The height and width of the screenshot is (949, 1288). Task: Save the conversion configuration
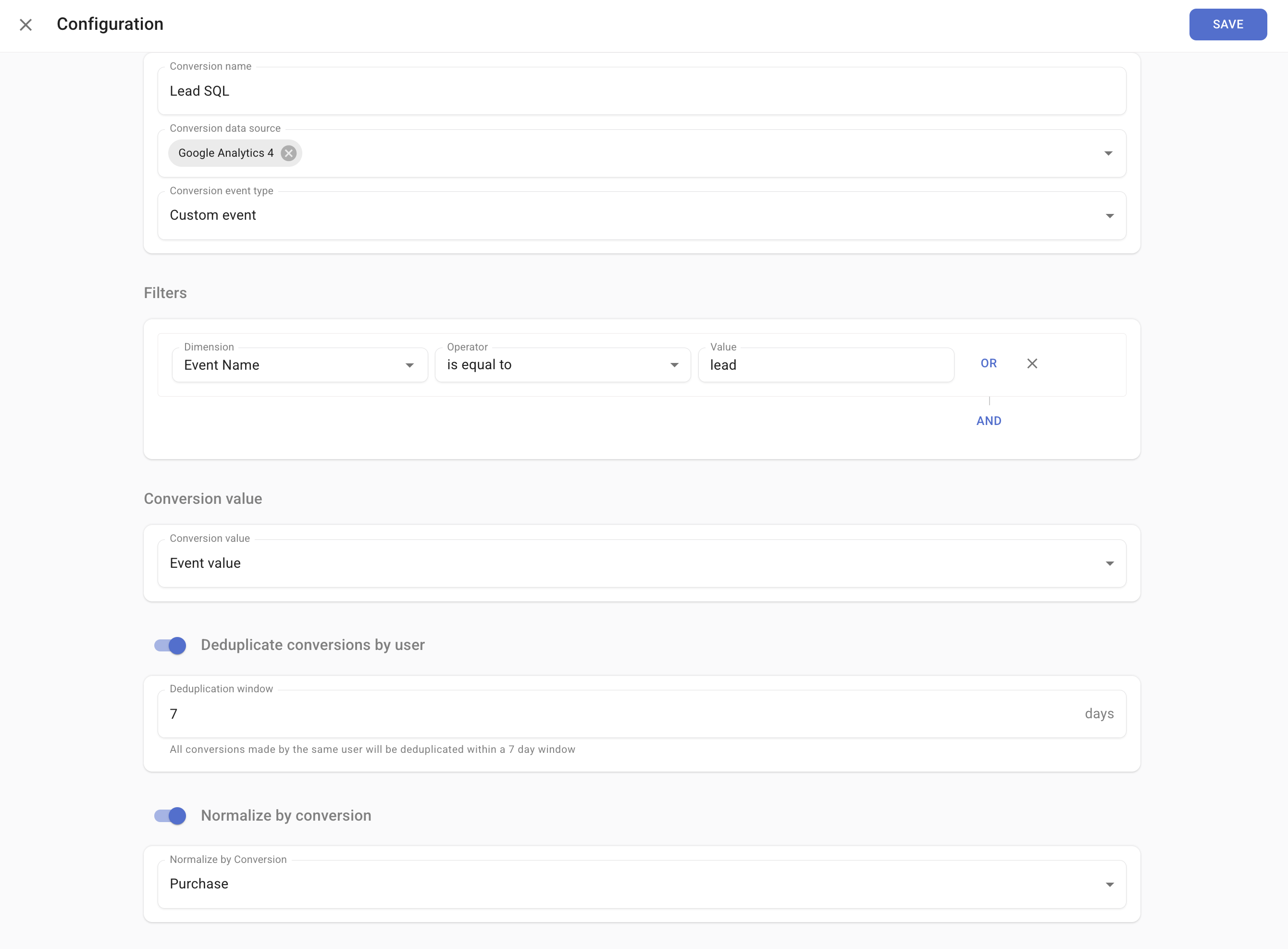[x=1227, y=24]
